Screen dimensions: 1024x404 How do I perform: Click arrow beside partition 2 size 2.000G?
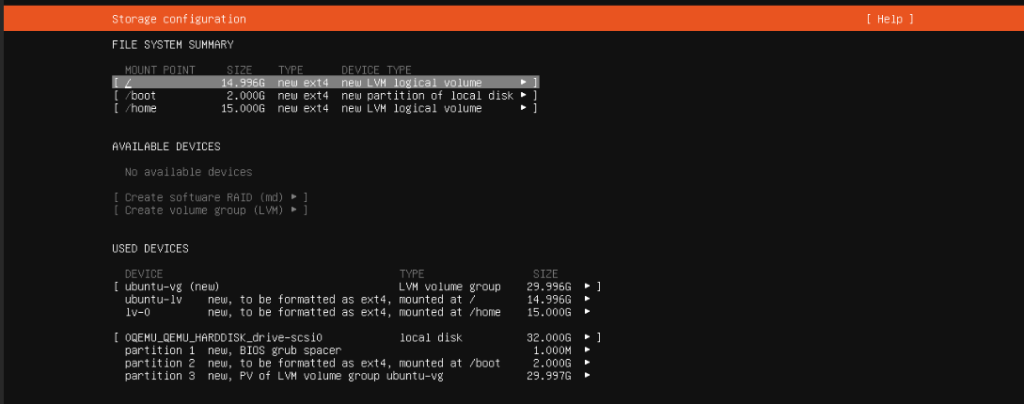click(x=588, y=364)
